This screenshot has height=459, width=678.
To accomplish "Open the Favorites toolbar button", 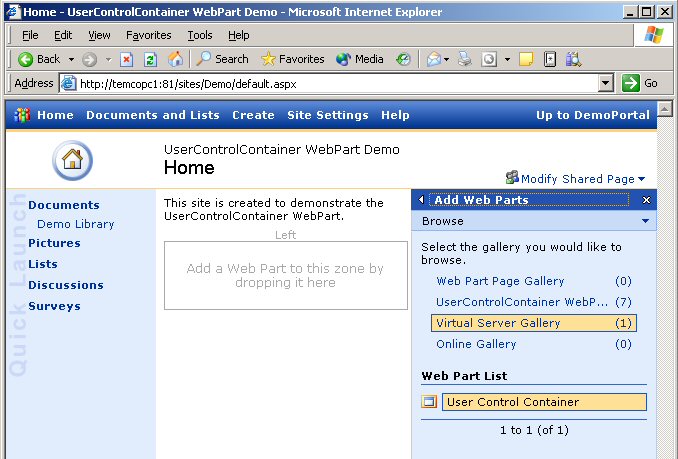I will point(293,59).
